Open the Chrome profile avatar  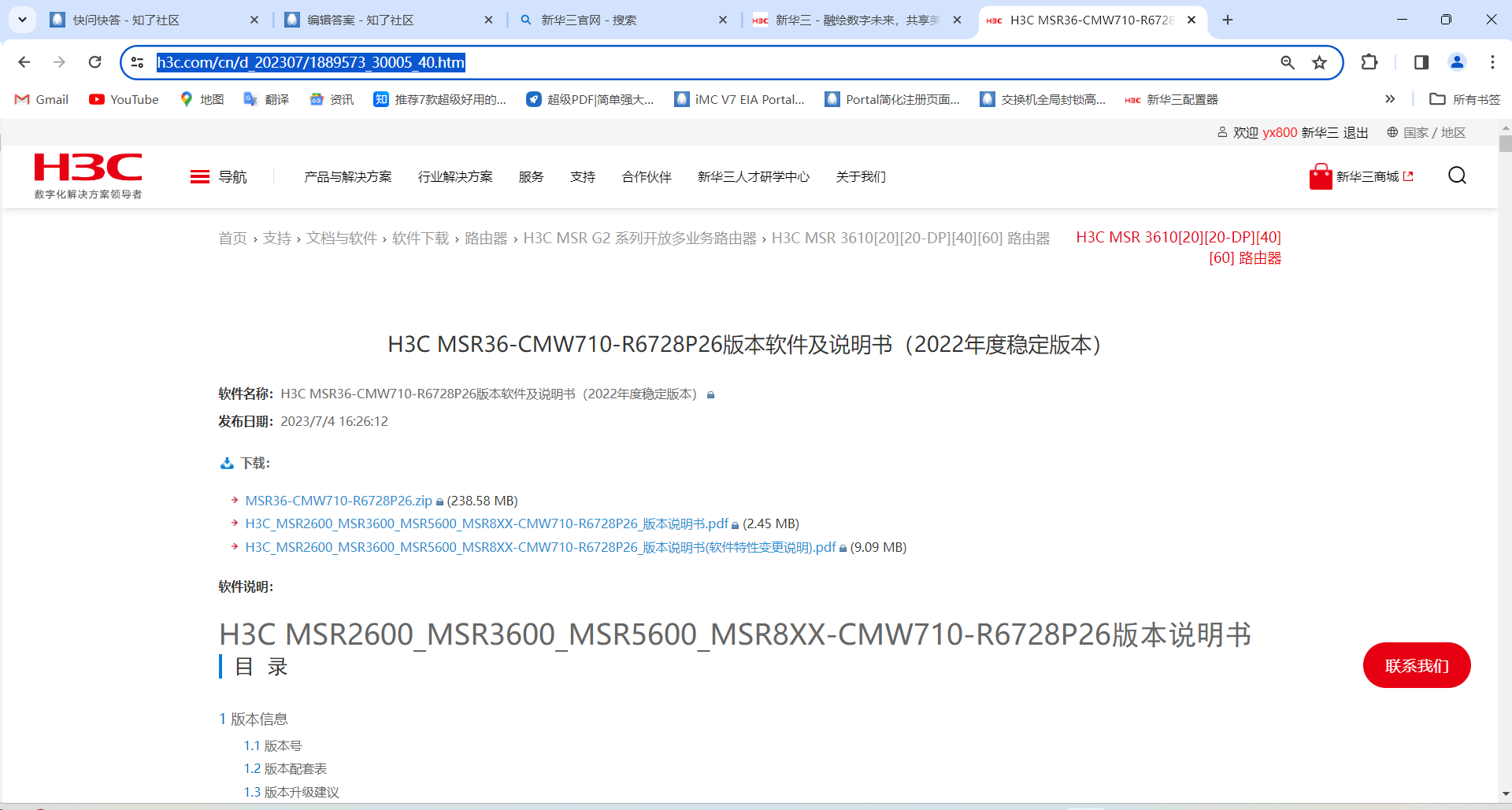click(1457, 62)
